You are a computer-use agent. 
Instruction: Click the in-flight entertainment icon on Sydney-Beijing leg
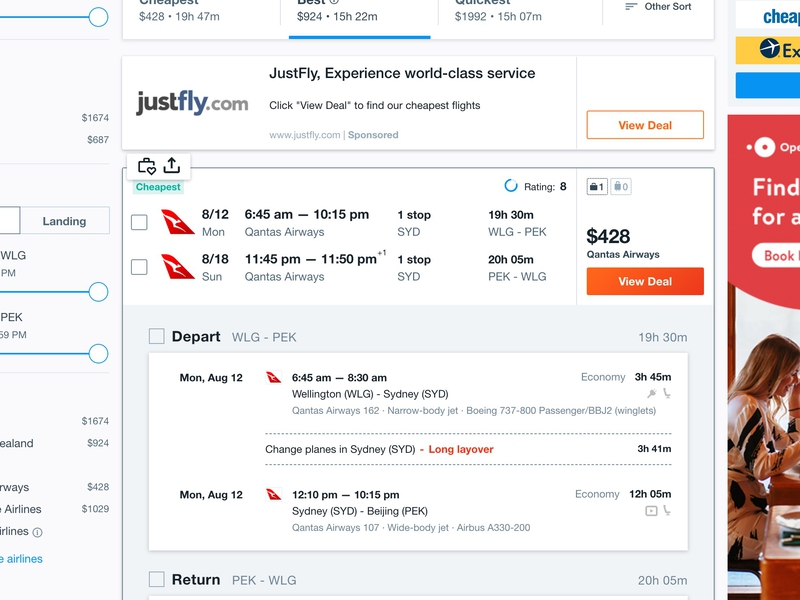point(651,511)
